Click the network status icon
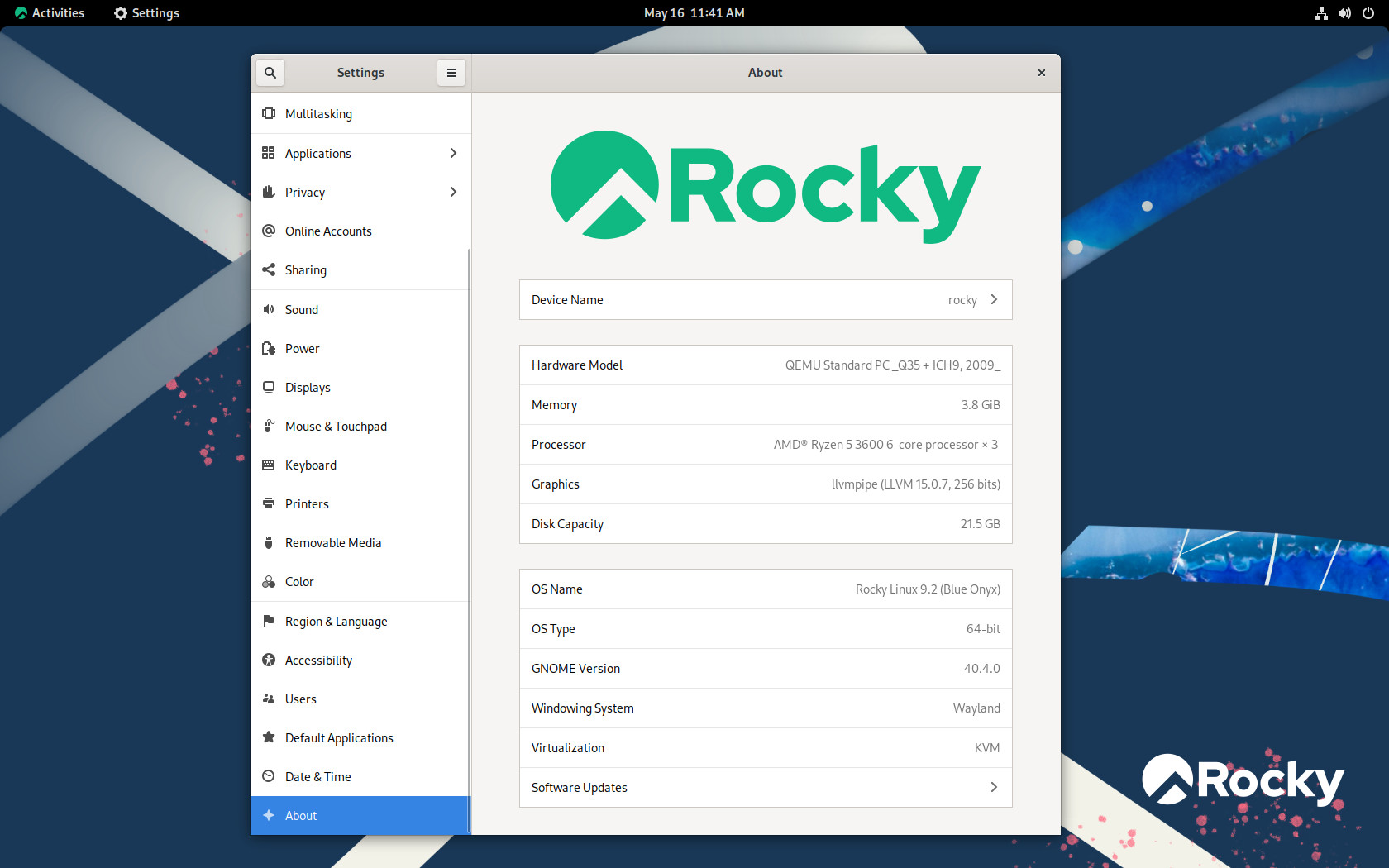Image resolution: width=1389 pixels, height=868 pixels. coord(1320,13)
